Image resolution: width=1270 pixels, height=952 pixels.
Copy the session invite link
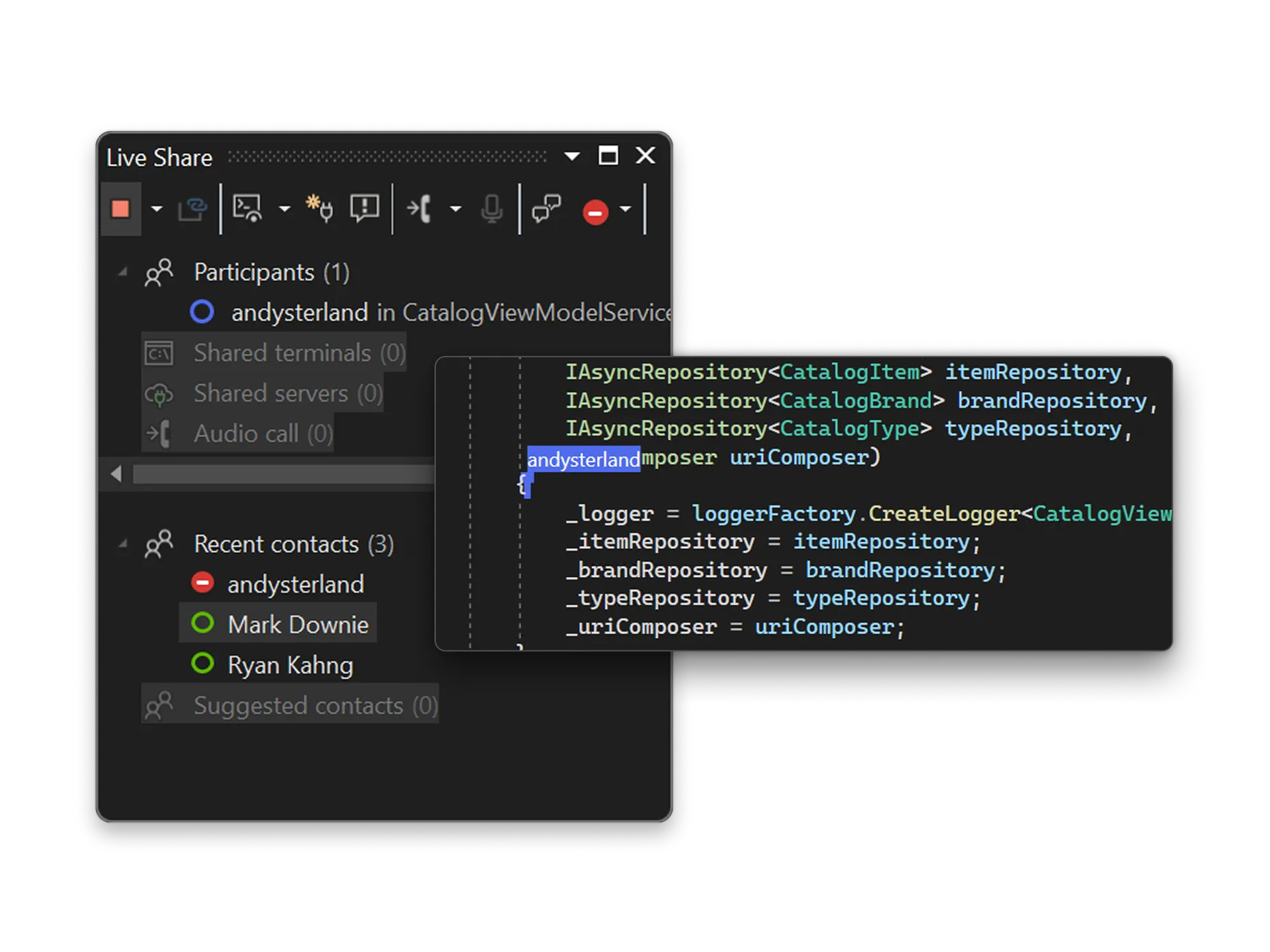click(192, 210)
